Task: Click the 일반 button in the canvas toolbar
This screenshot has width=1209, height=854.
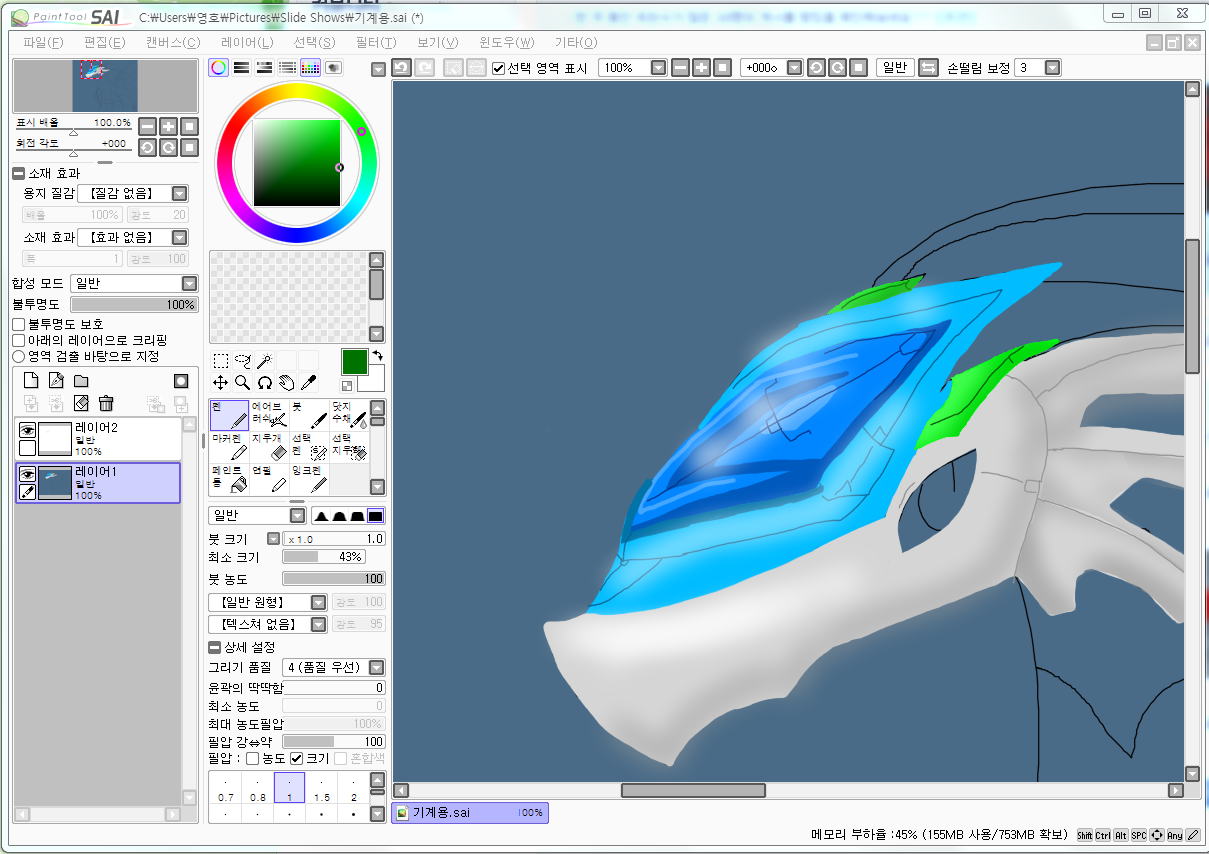Action: (894, 67)
